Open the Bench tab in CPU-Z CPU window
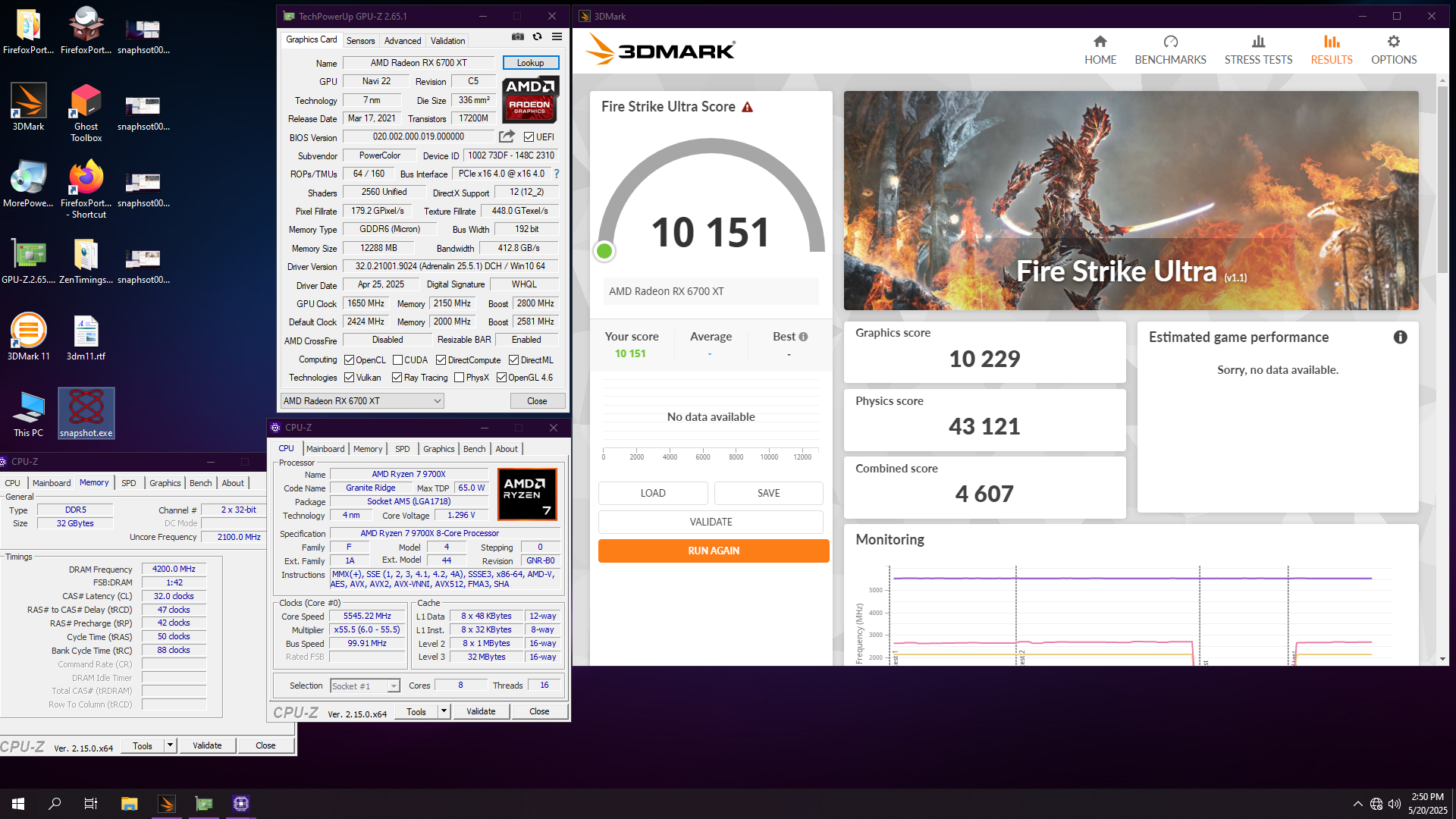 474,449
